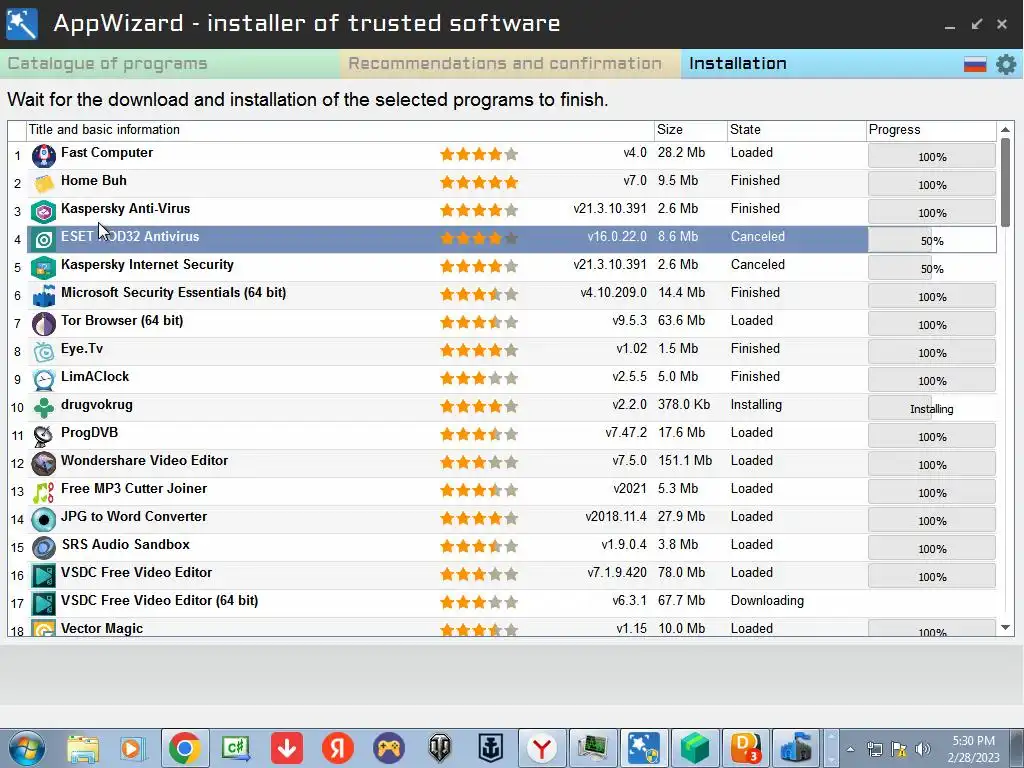This screenshot has height=768, width=1024.
Task: Click the Kaspersky Anti-Virus icon
Action: click(x=44, y=212)
